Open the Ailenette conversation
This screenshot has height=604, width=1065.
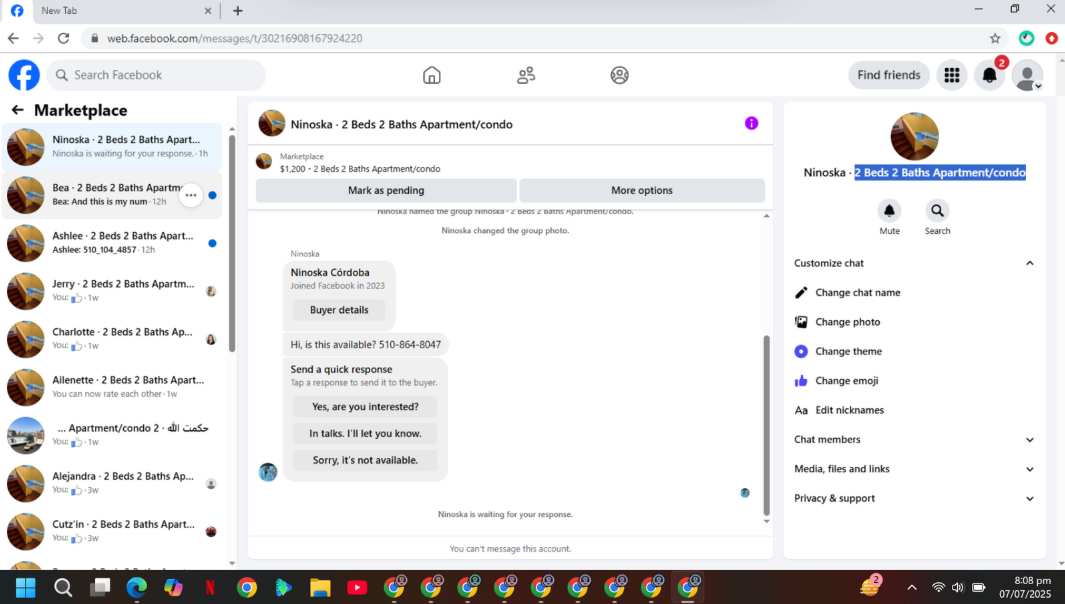[112, 387]
